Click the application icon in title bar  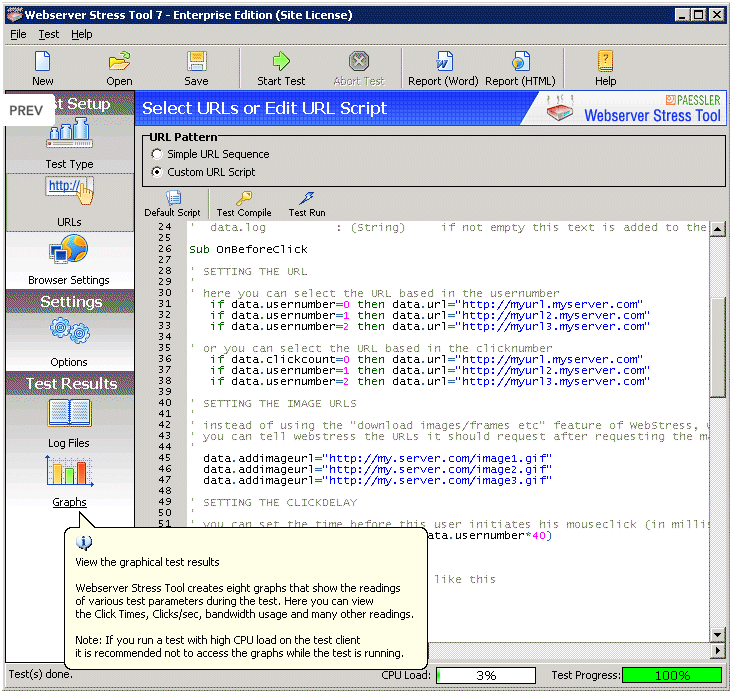[14, 15]
